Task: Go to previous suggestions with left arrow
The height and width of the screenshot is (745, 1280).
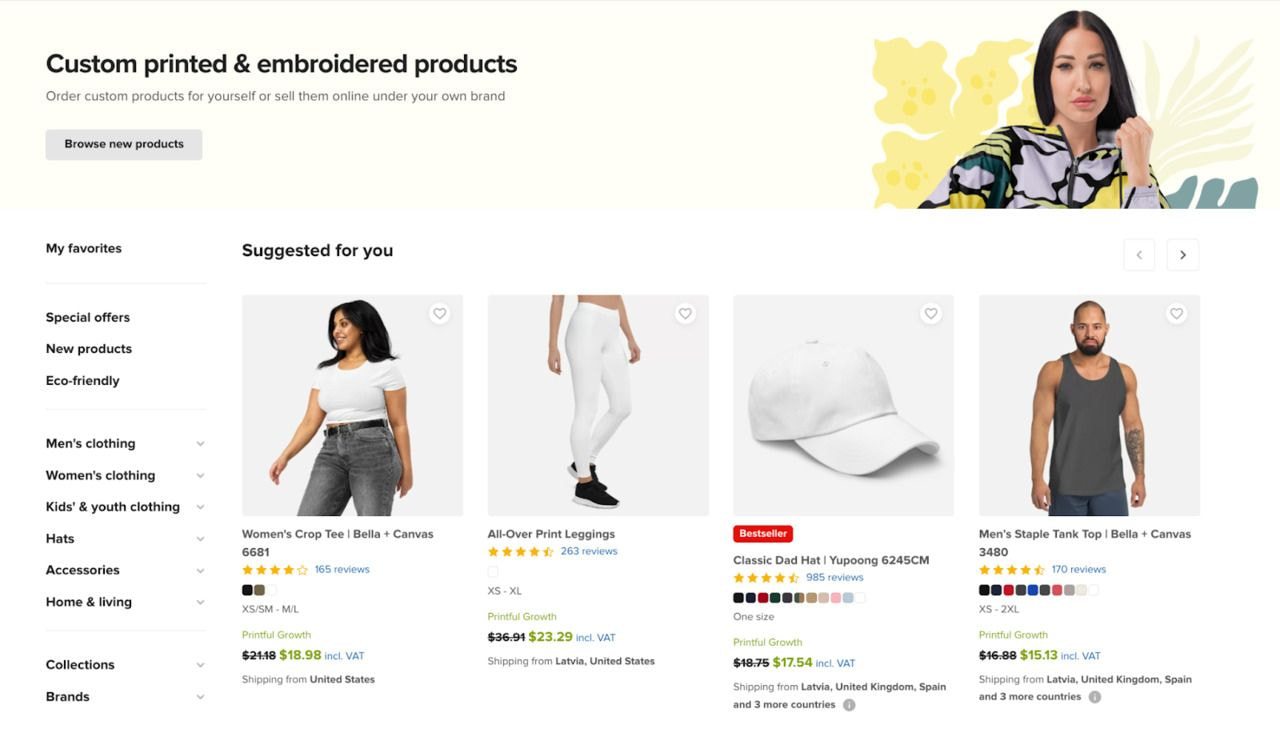Action: [1139, 255]
